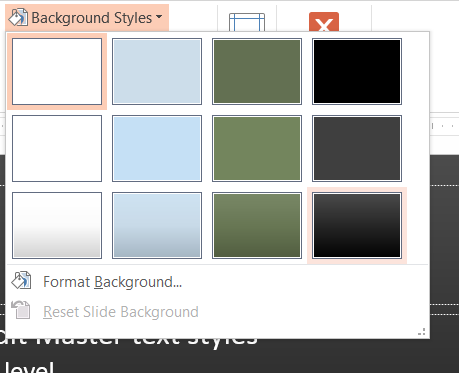Select the light sky blue style in middle row
The height and width of the screenshot is (373, 459).
[157, 148]
